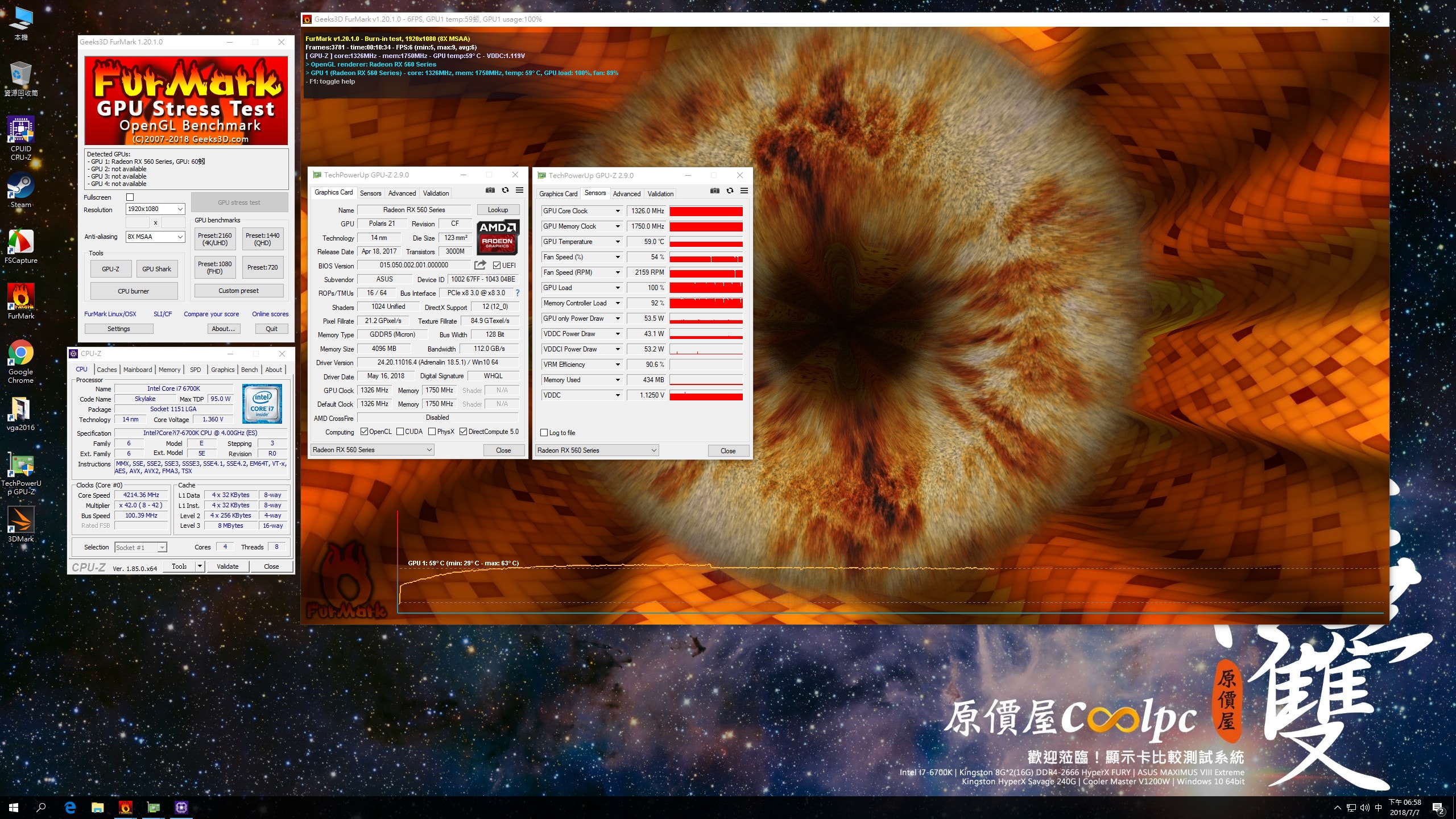Open the FSCapture desktop icon

[x=21, y=246]
